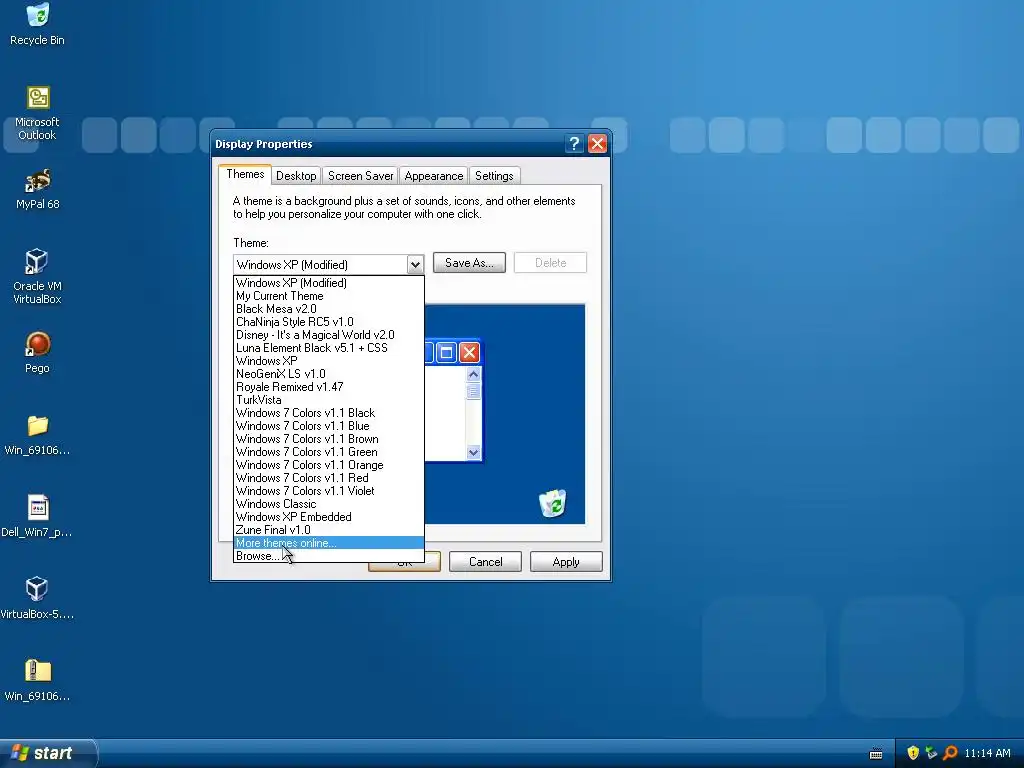Click the Theme combo box field

pos(328,264)
